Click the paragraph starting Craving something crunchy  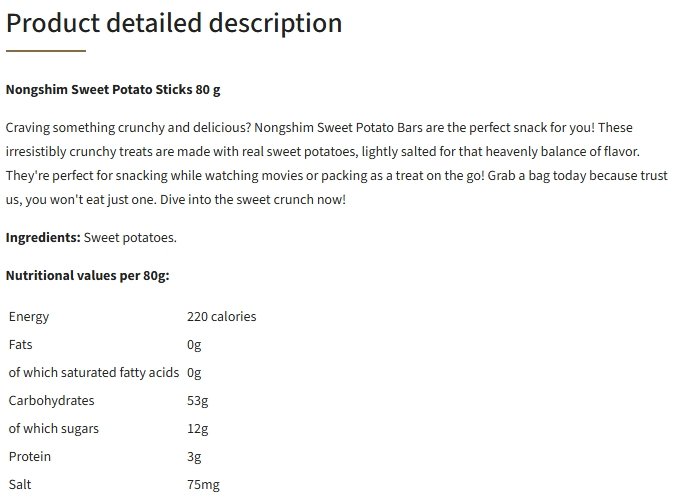(337, 163)
